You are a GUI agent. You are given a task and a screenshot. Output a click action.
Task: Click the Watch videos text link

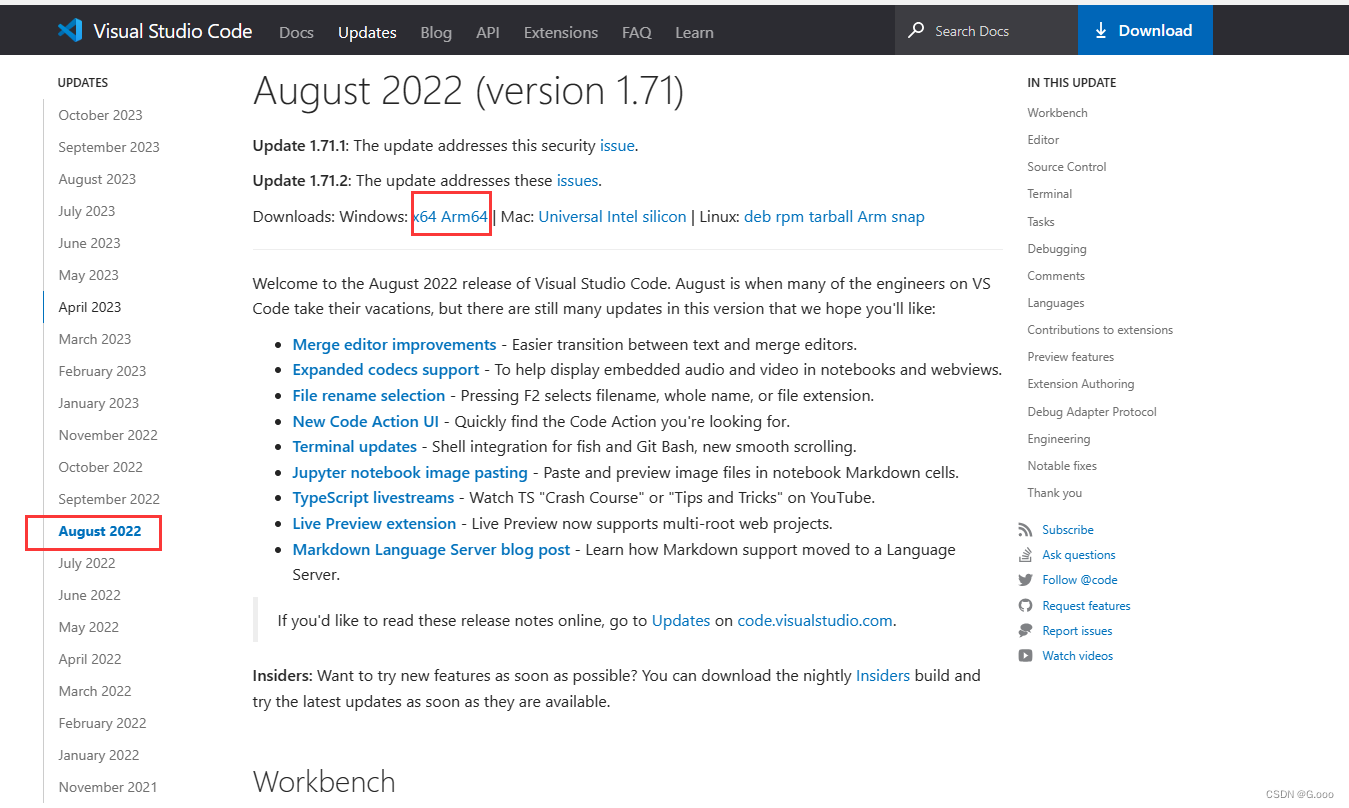pyautogui.click(x=1077, y=656)
